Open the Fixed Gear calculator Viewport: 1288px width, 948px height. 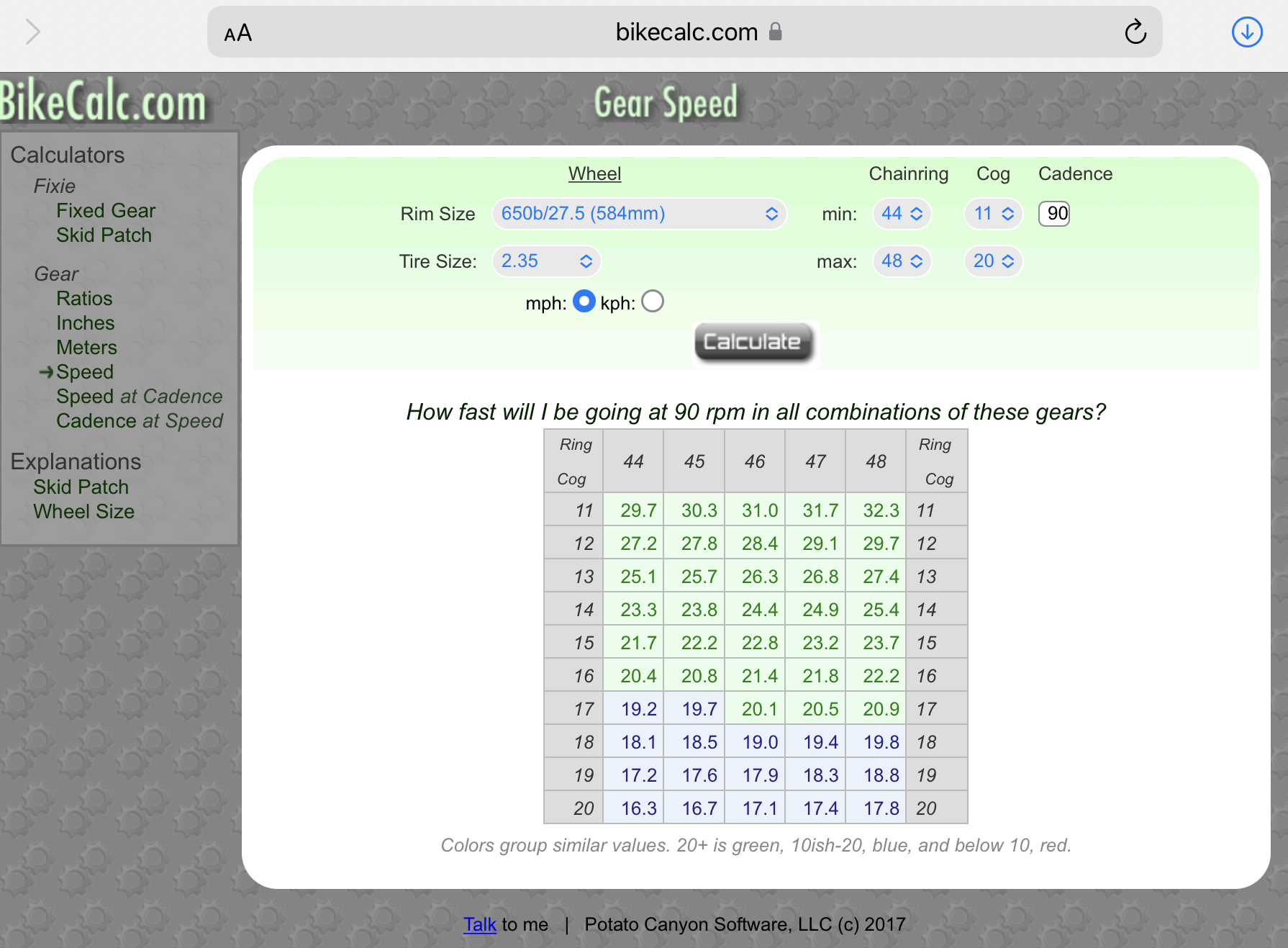tap(106, 211)
